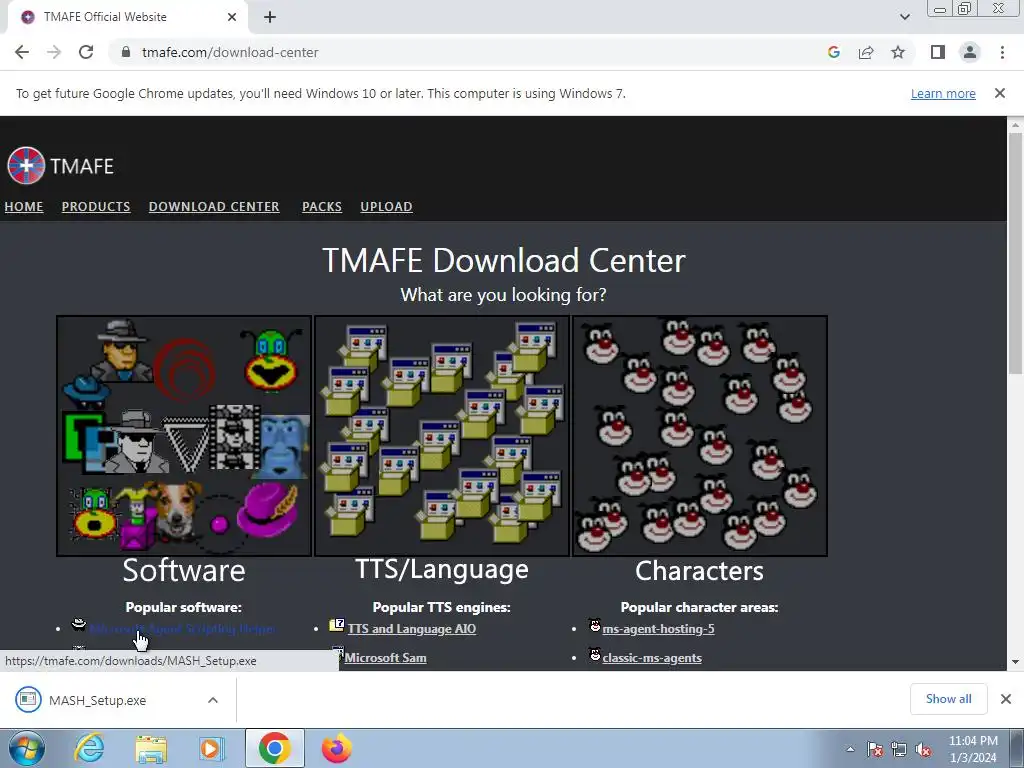Open the Chrome side panel icon

[x=938, y=52]
